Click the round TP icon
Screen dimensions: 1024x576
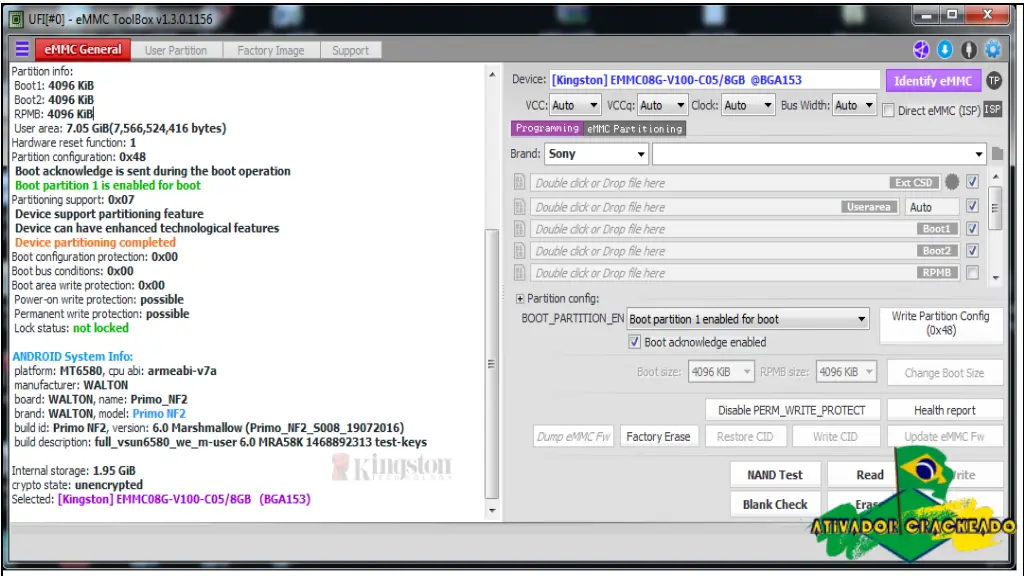click(994, 80)
